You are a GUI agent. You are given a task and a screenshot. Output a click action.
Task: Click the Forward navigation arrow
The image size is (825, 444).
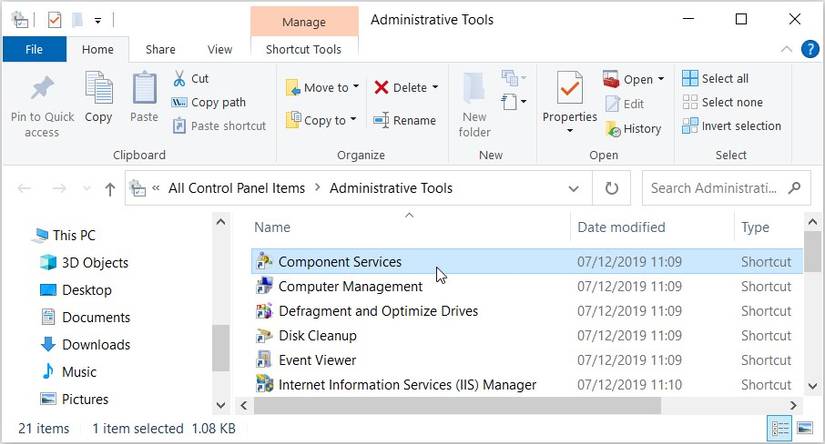(59, 188)
